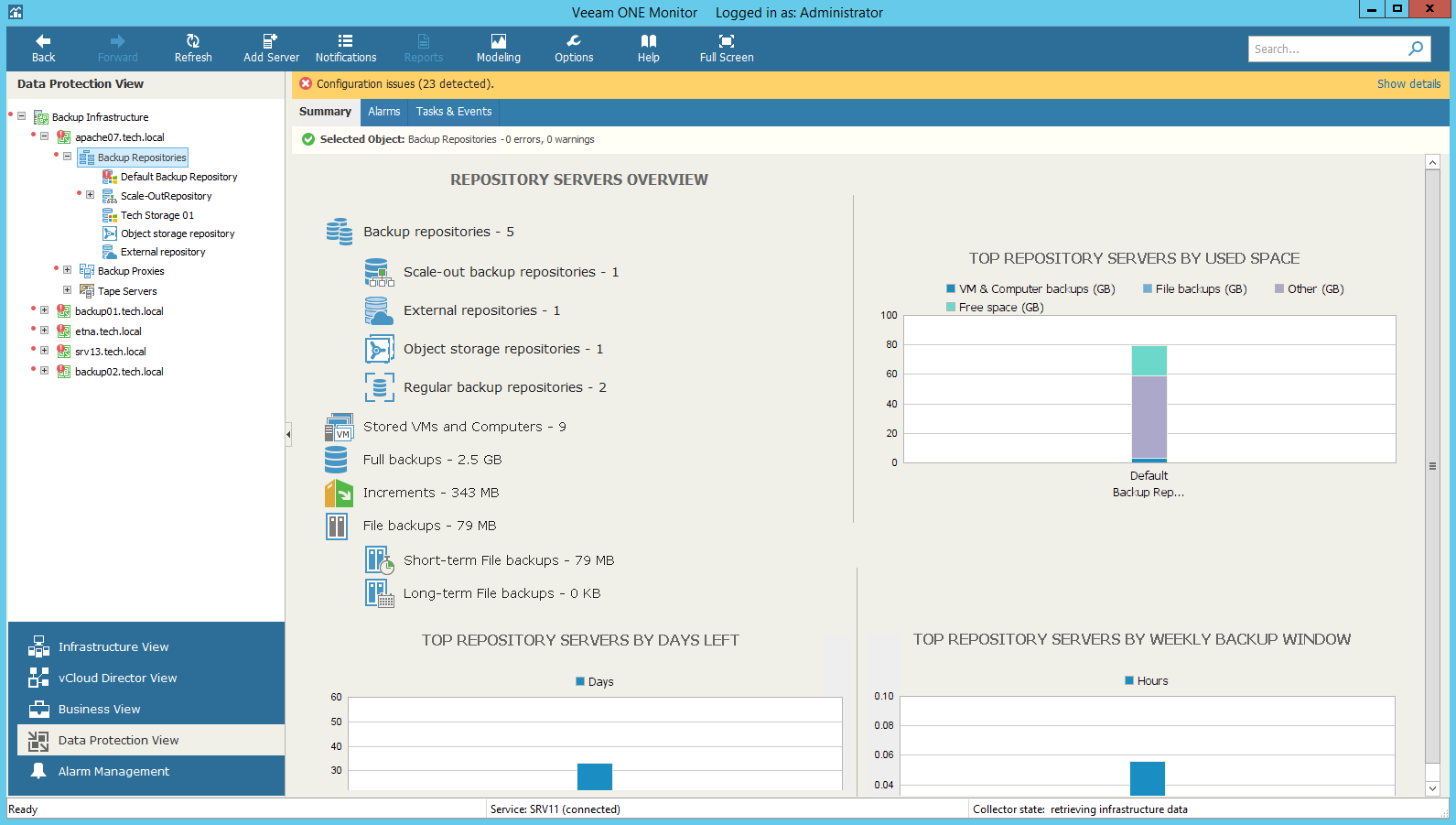Click the Scale-OutRepository icon
Screen dimensions: 1456x825
(x=110, y=196)
